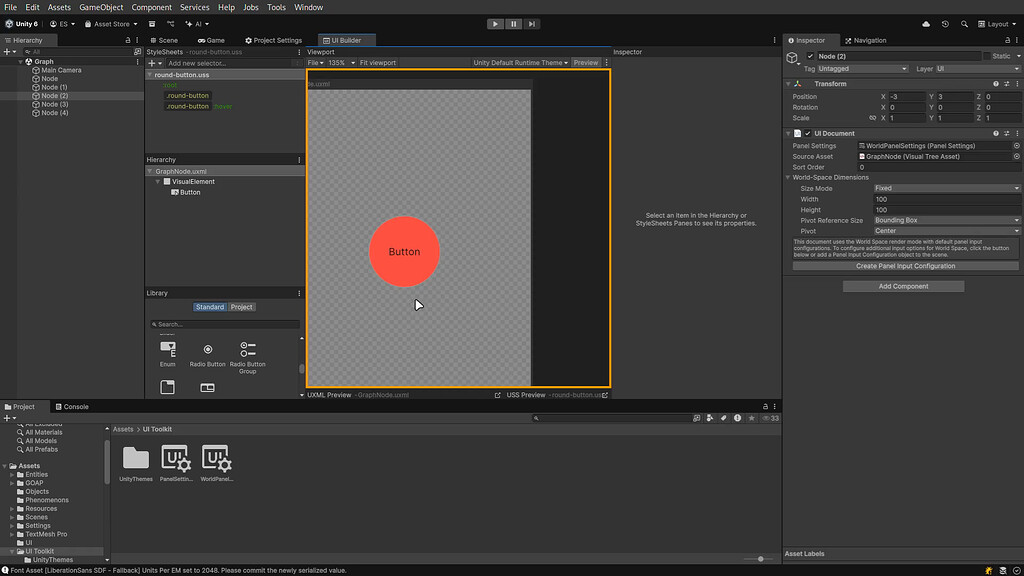Toggle the UI Document enabled checkbox

click(807, 133)
